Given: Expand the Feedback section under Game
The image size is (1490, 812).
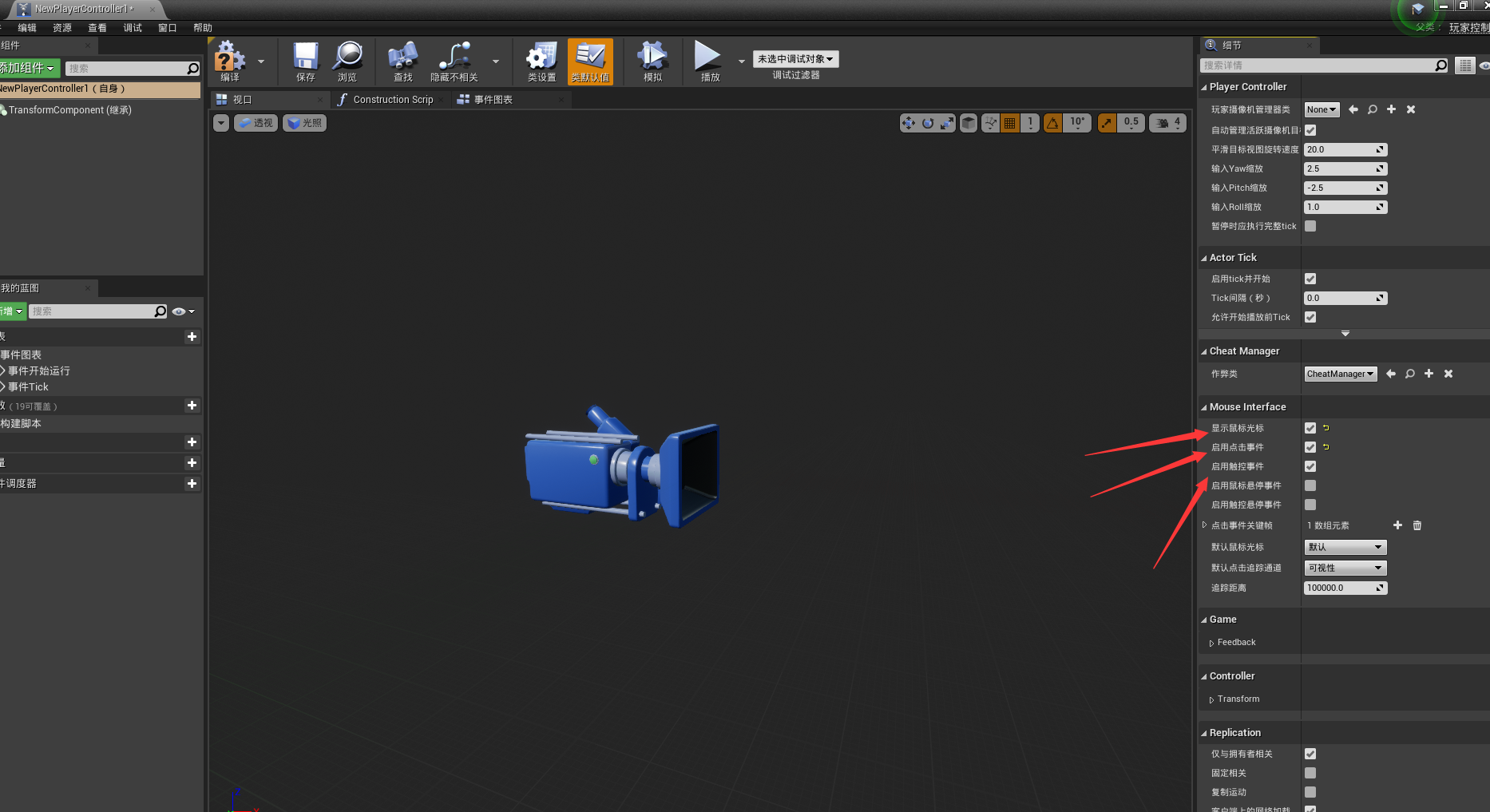Looking at the screenshot, I should [x=1236, y=643].
